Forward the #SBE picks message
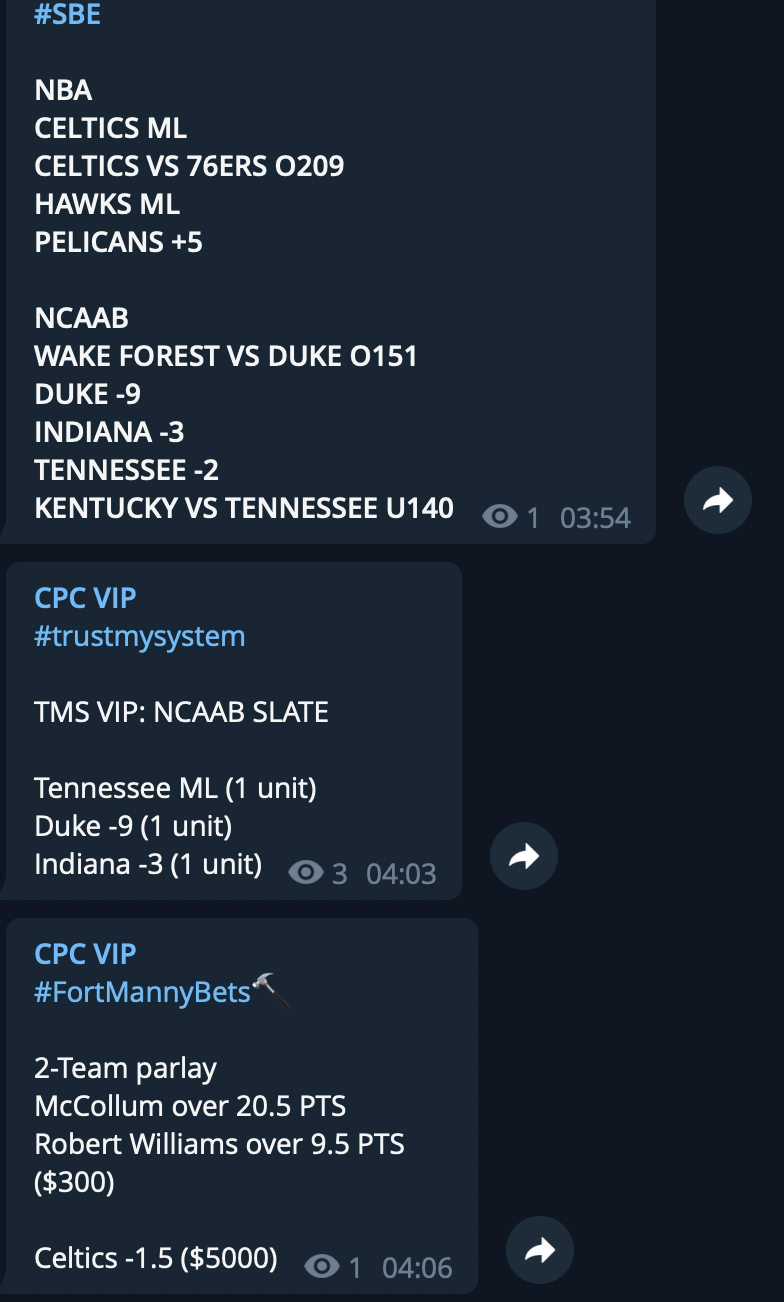 coord(718,500)
